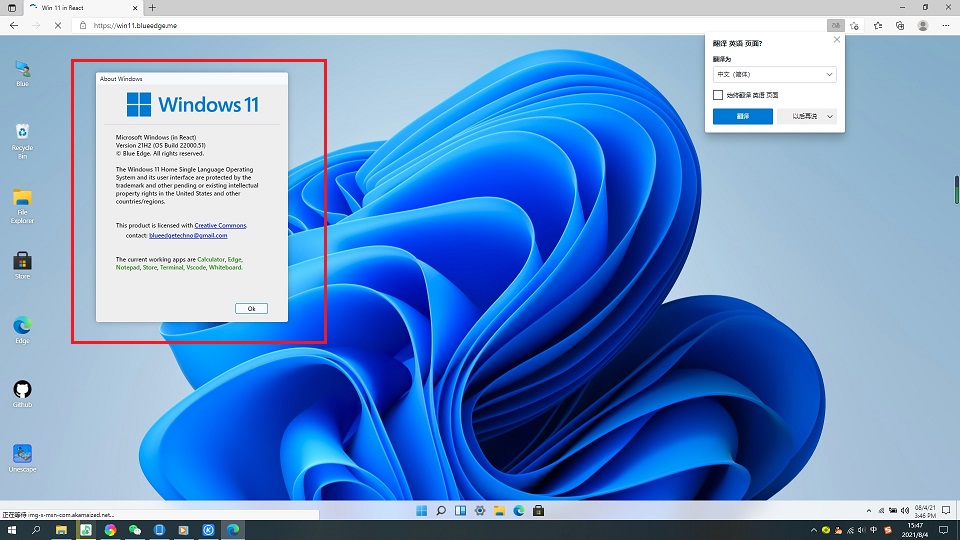Click Ok in About Windows dialog
The height and width of the screenshot is (540, 960).
(x=251, y=309)
